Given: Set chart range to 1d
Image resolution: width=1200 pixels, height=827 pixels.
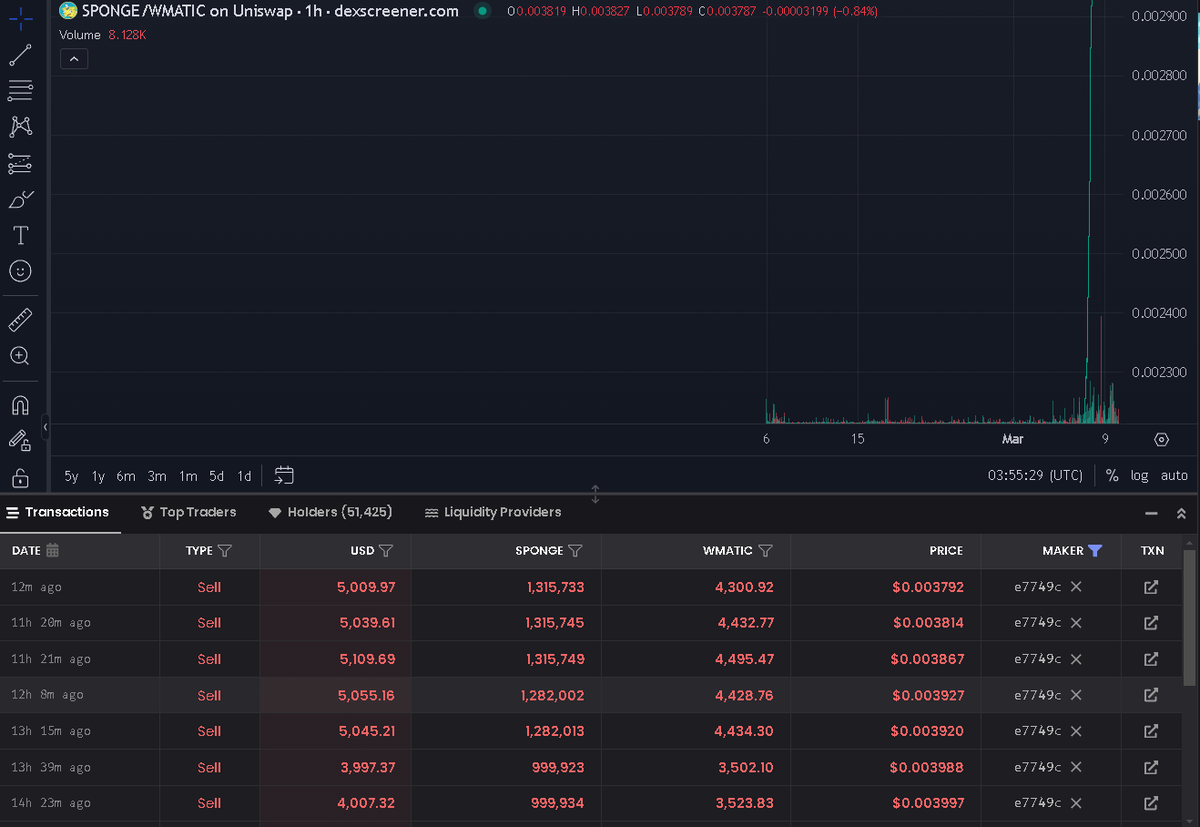Looking at the screenshot, I should (x=244, y=476).
